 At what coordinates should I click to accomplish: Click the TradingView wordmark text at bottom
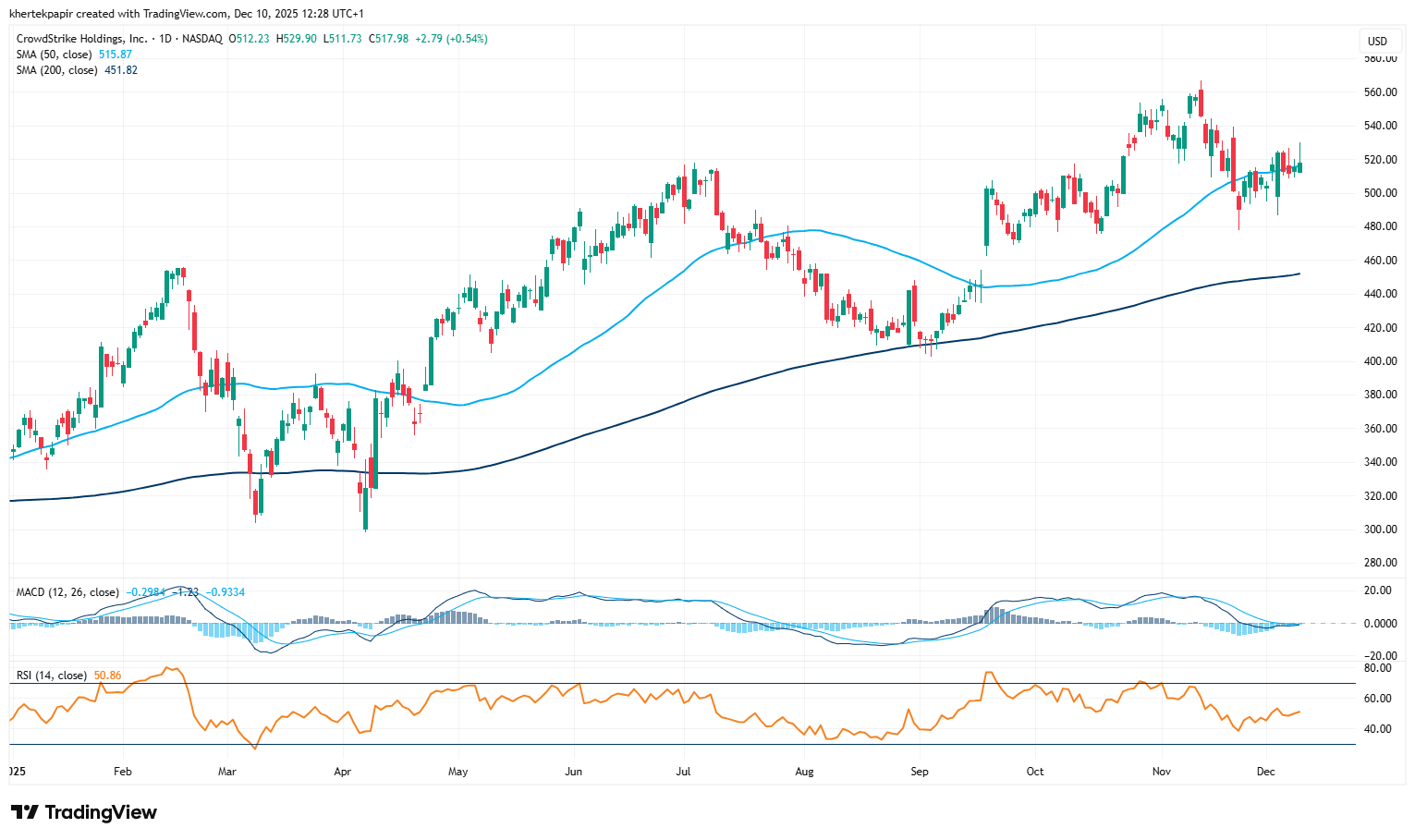[101, 812]
